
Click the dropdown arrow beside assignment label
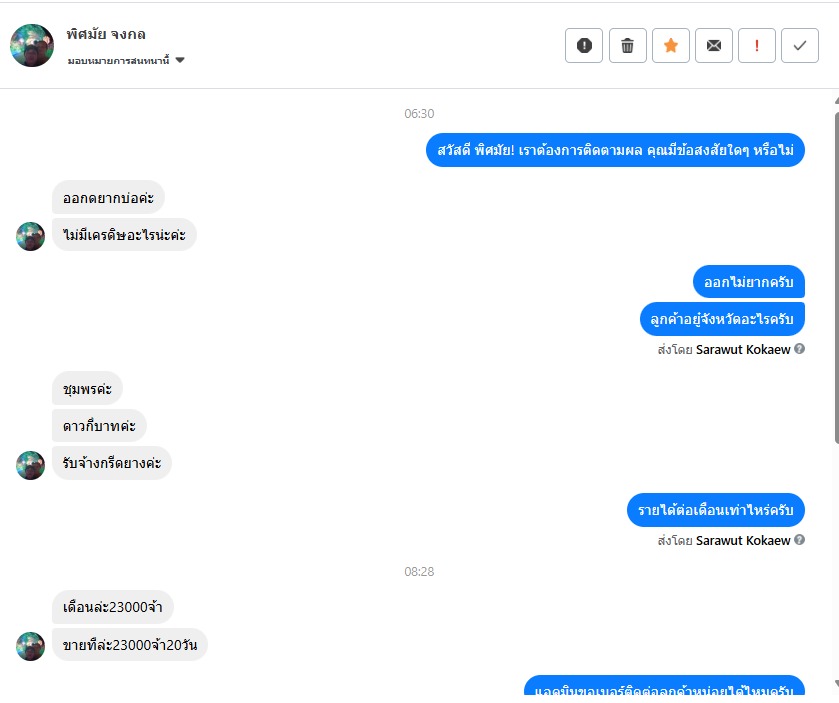coord(180,60)
